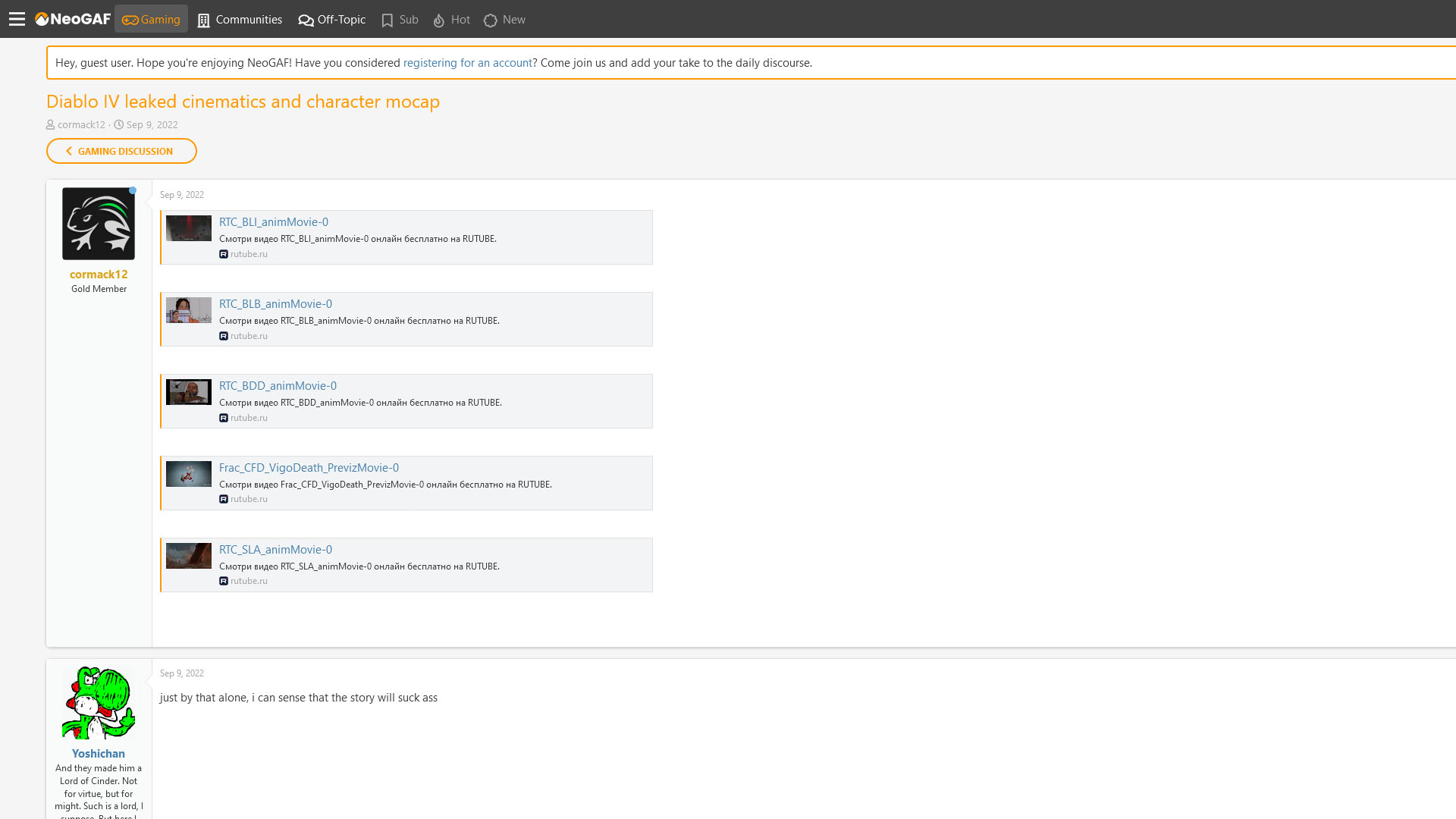Open the Off-Topic tab

point(332,20)
